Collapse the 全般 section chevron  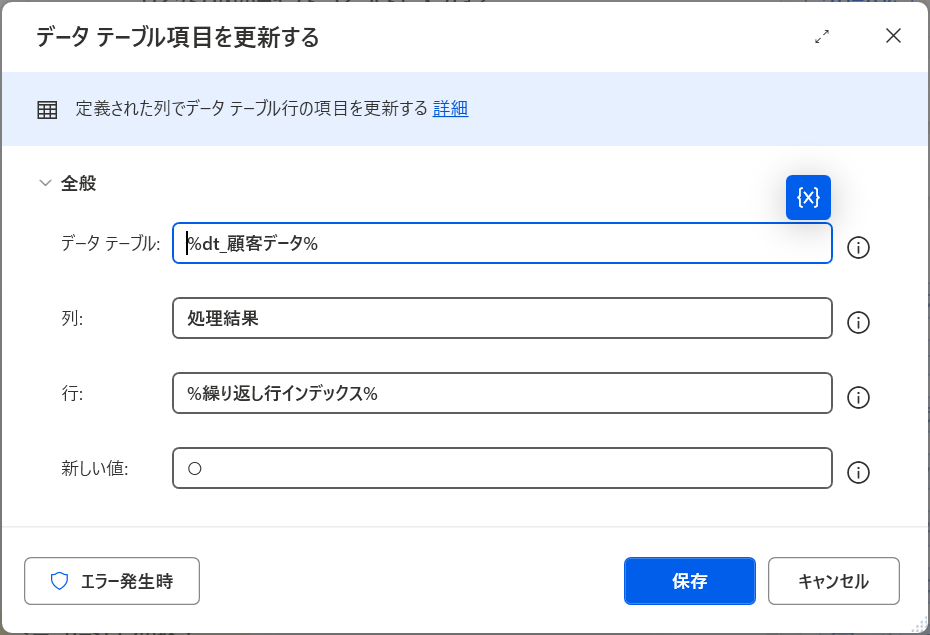point(44,183)
